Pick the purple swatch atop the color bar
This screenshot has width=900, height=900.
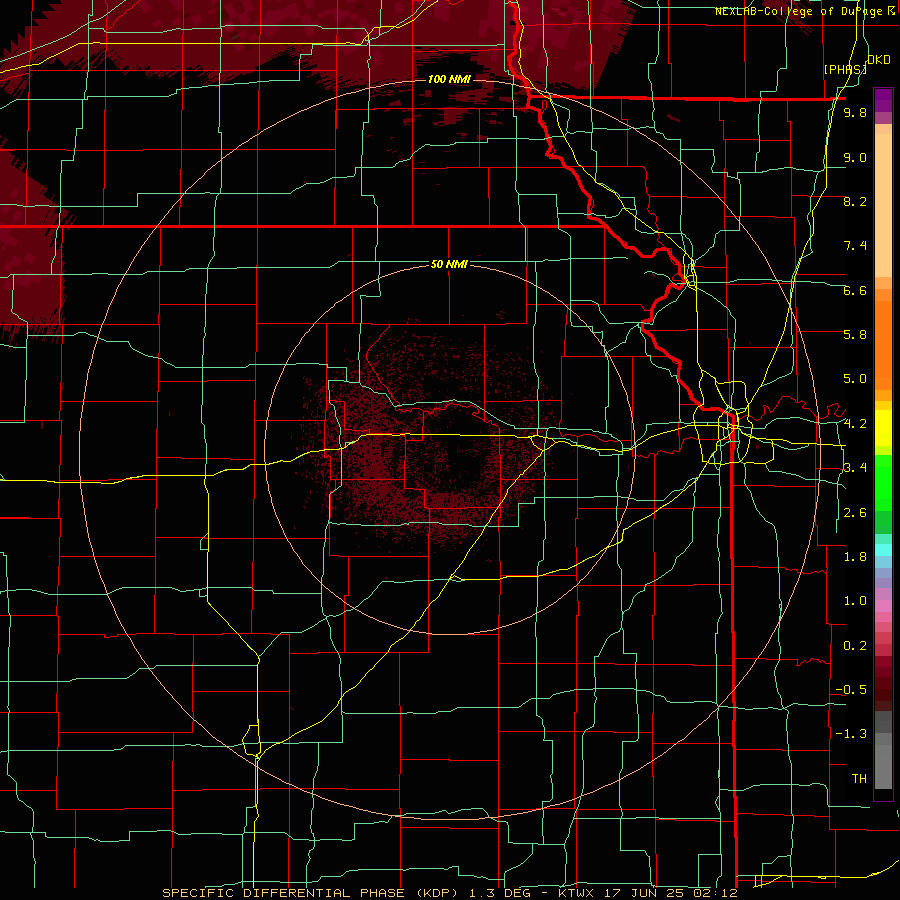883,100
